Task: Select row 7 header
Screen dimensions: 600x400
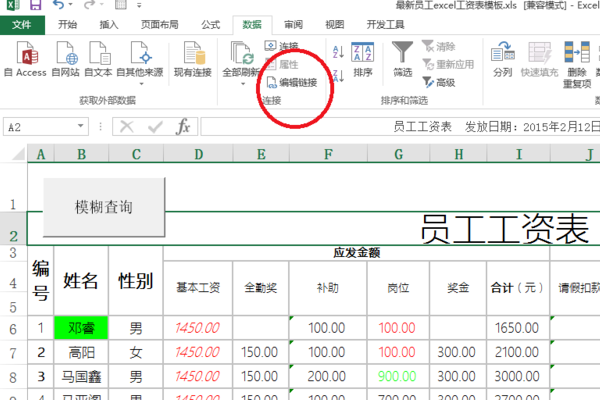Action: point(13,353)
